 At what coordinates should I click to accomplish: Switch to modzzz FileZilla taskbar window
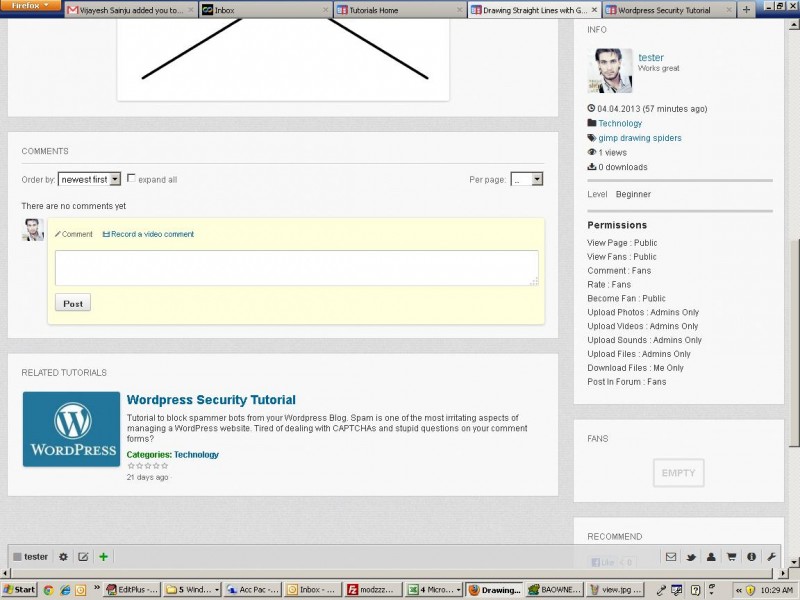pyautogui.click(x=374, y=590)
